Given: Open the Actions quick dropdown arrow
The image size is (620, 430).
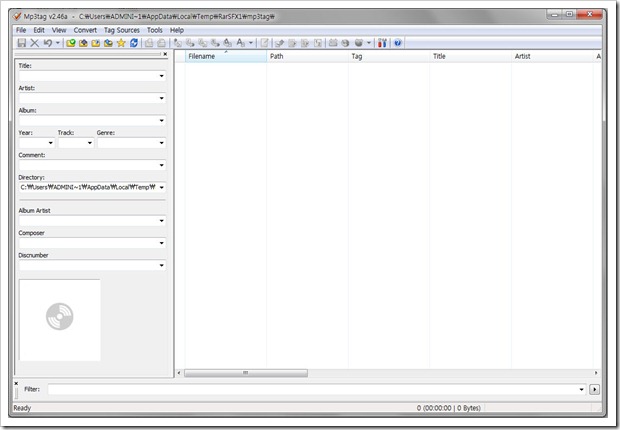Looking at the screenshot, I should coord(251,43).
